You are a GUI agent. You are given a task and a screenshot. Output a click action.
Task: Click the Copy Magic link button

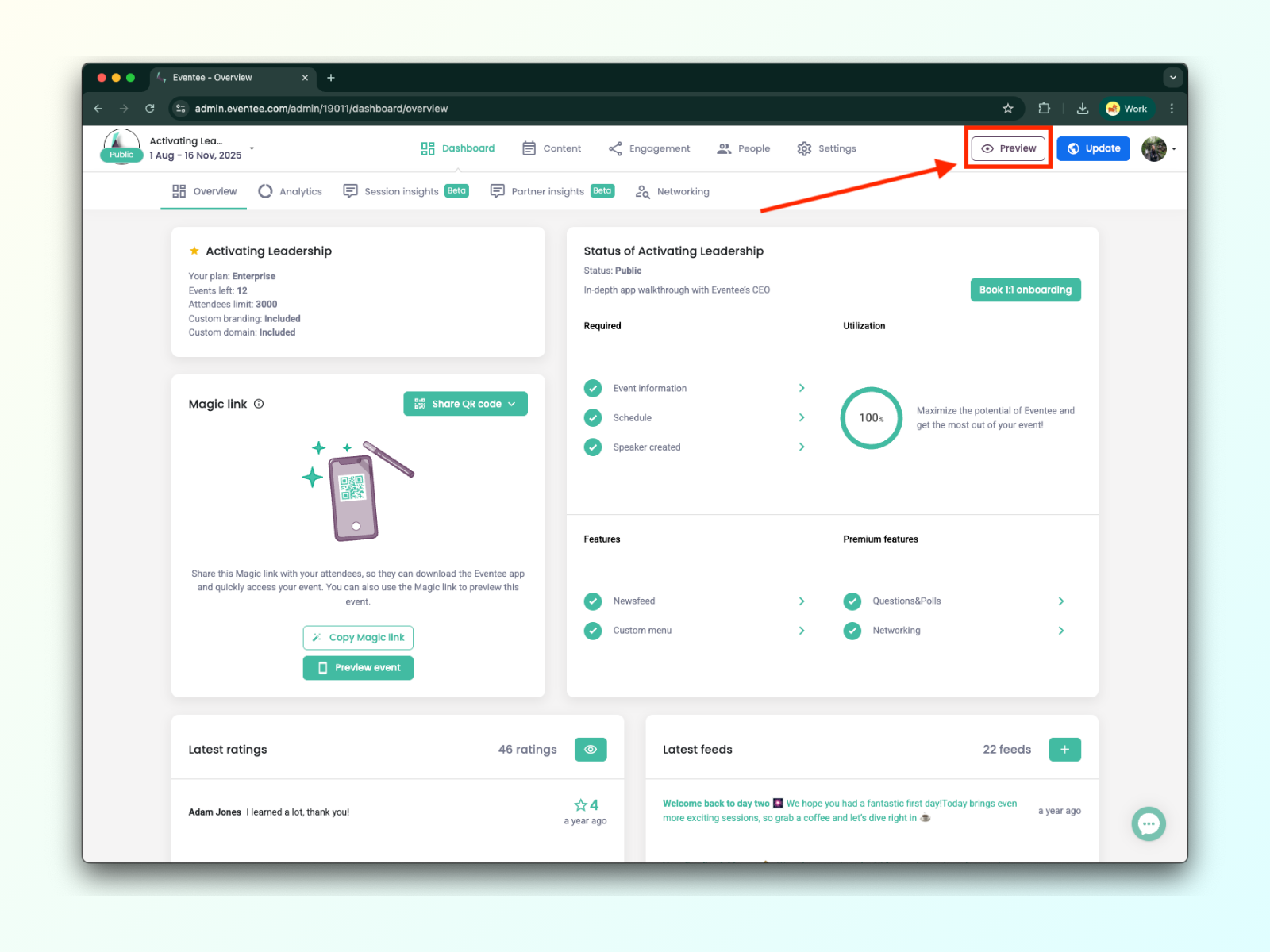358,638
